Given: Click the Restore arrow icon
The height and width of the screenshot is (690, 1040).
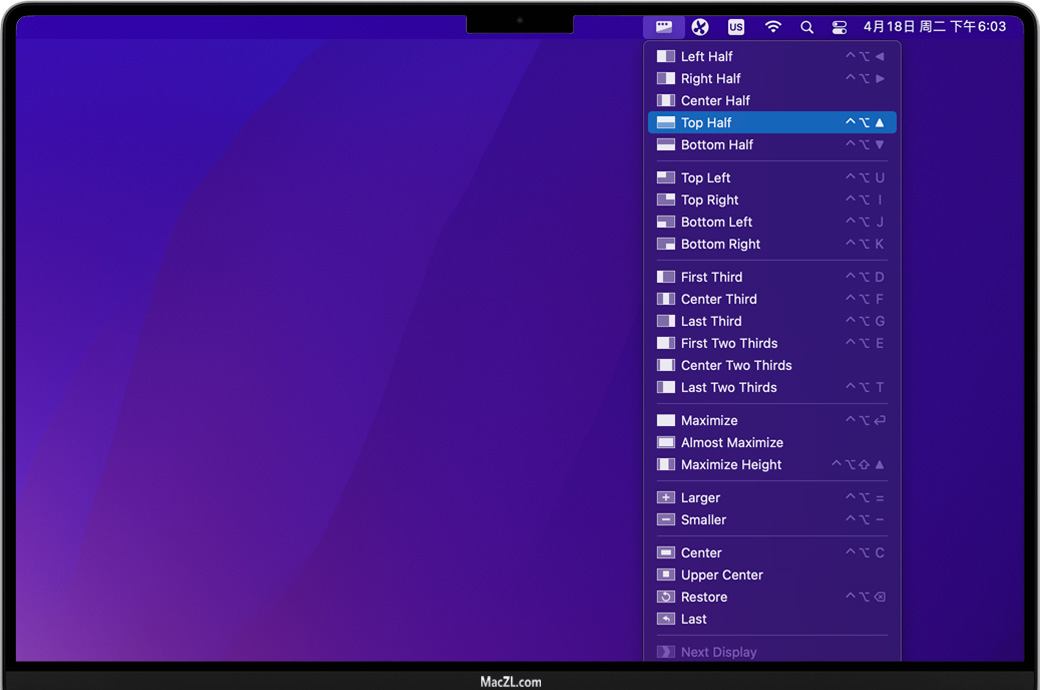Looking at the screenshot, I should pos(666,597).
